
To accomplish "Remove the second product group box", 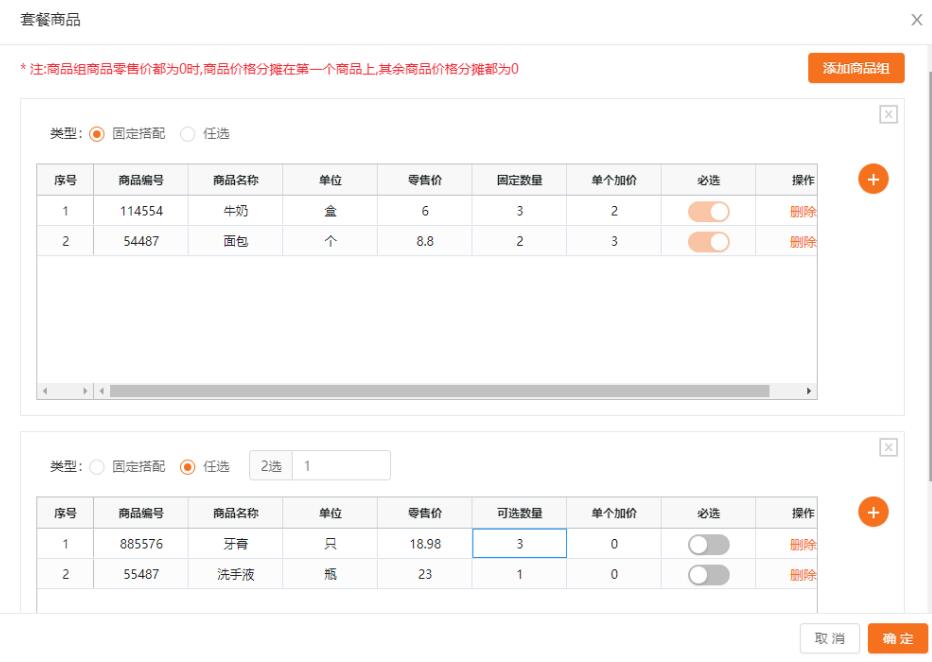I will click(888, 447).
